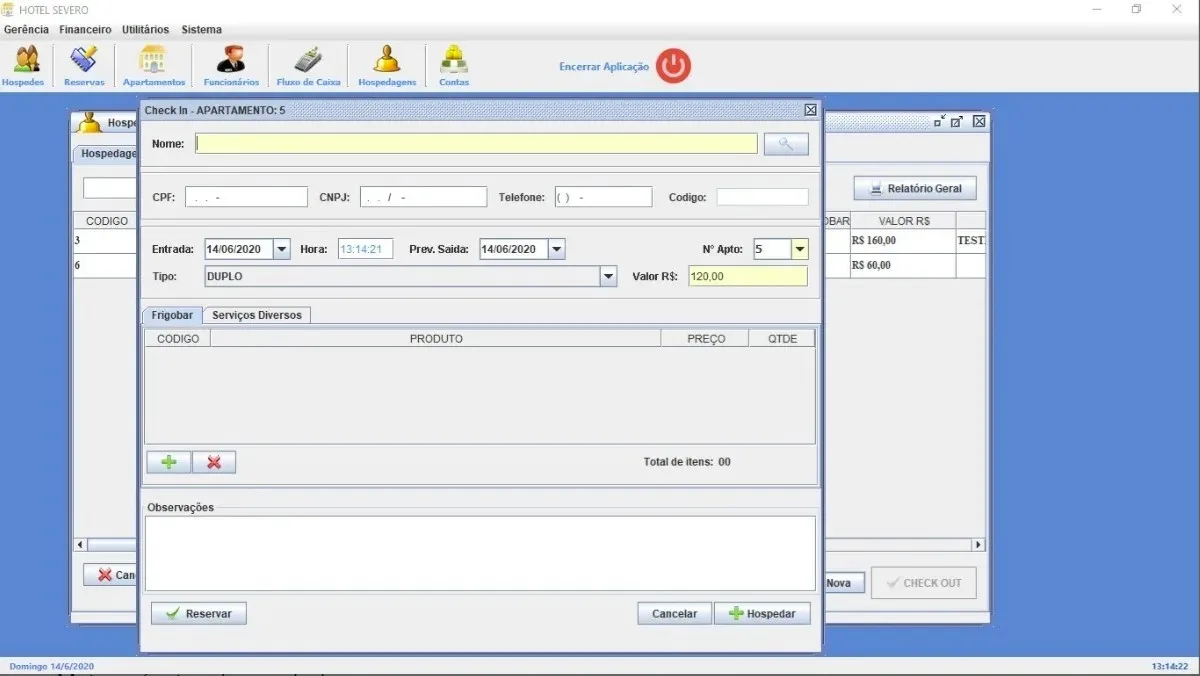This screenshot has width=1200, height=676.
Task: Open the Funcionários toolbar icon
Action: coord(231,66)
